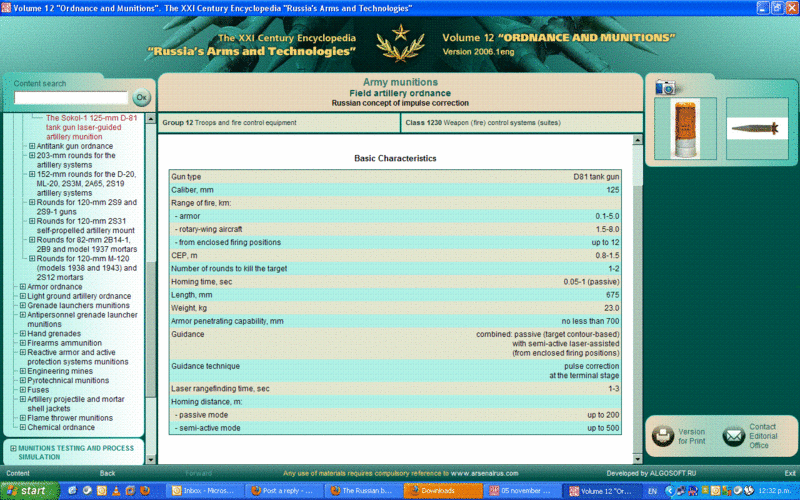Click up arrow of content scrollbar

[637, 139]
